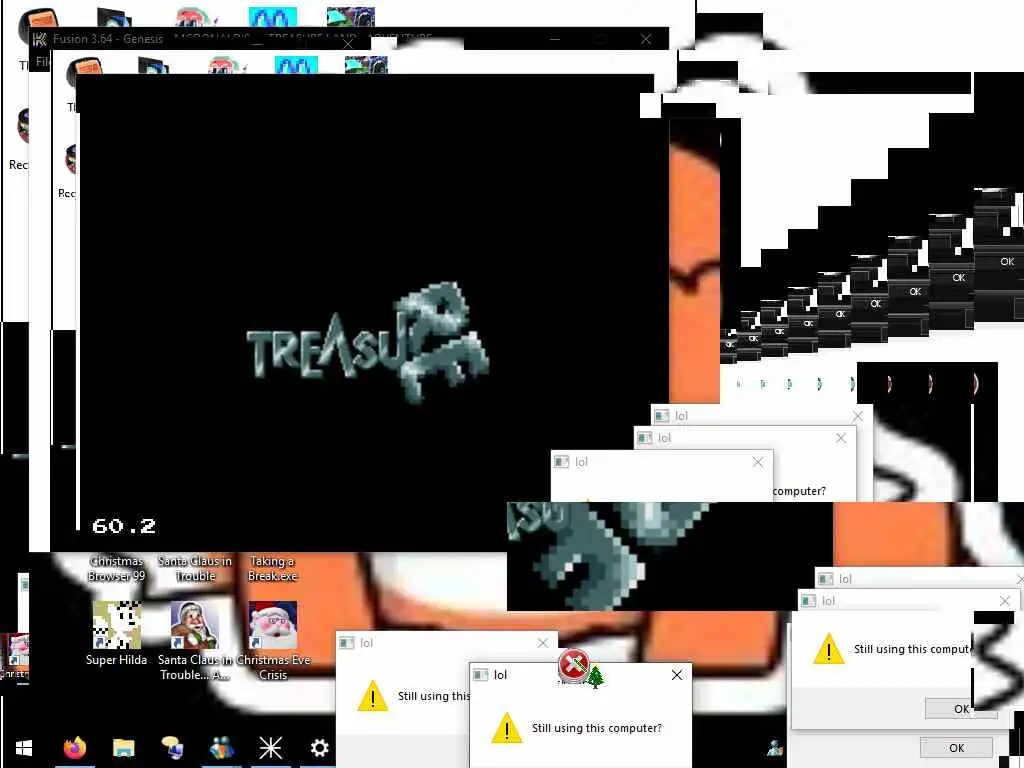Screen dimensions: 1024x768
Task: Open File Explorer from the taskbar
Action: tap(123, 747)
